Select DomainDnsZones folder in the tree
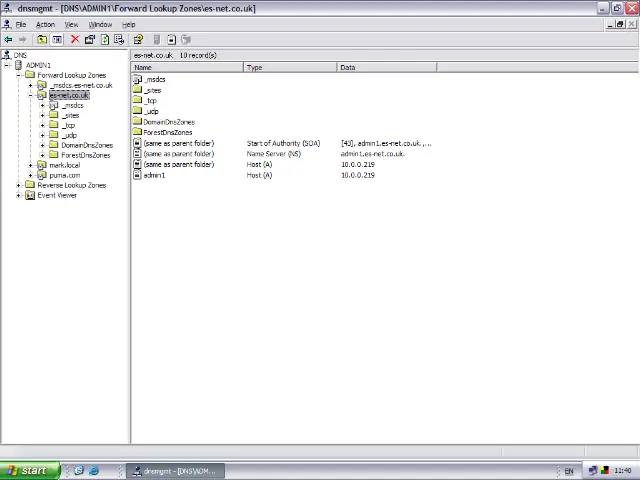Screen dimensions: 640x480 point(87,145)
